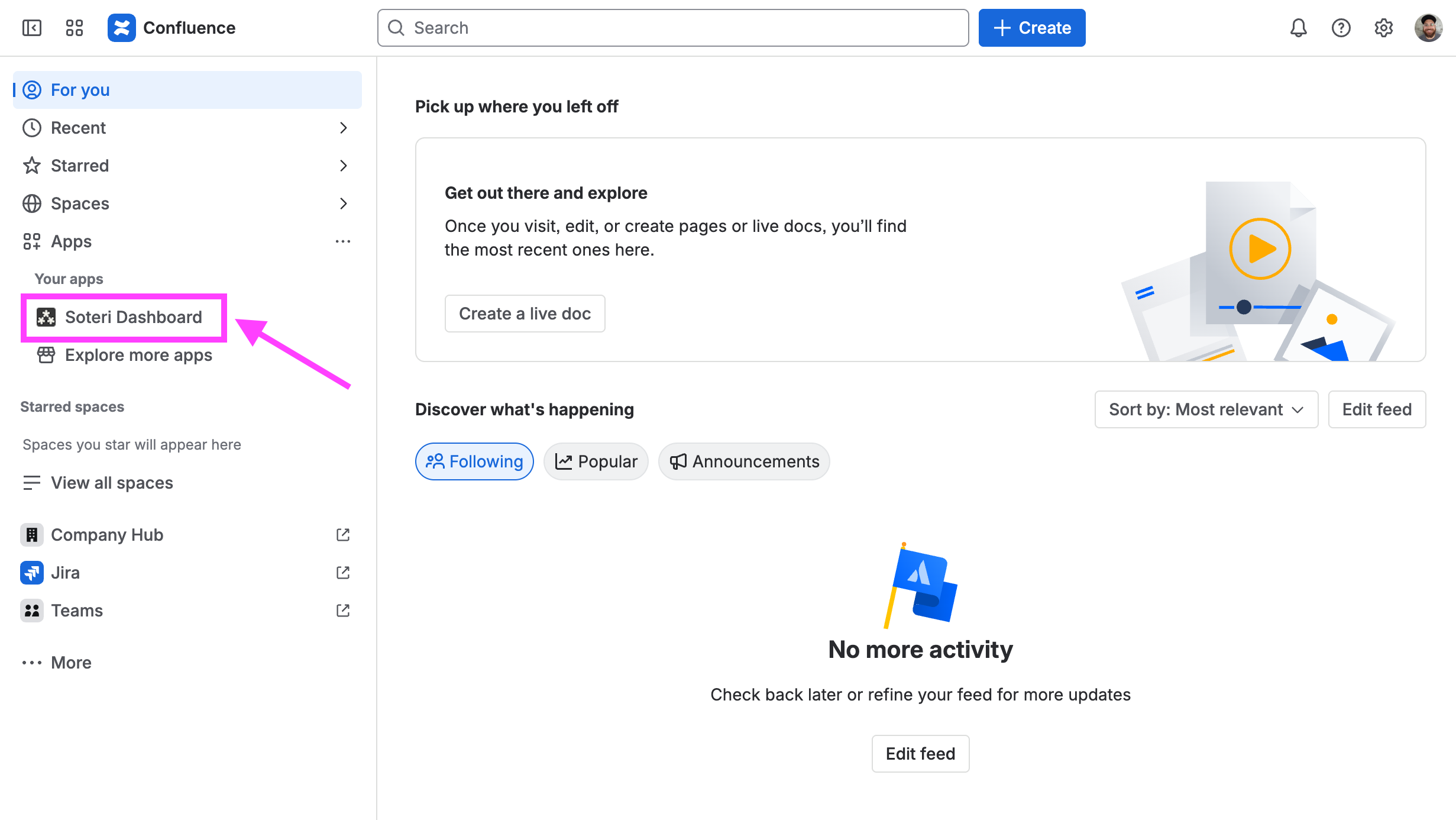Screen dimensions: 1456x820
Task: Open Jira via its external link icon
Action: click(343, 573)
